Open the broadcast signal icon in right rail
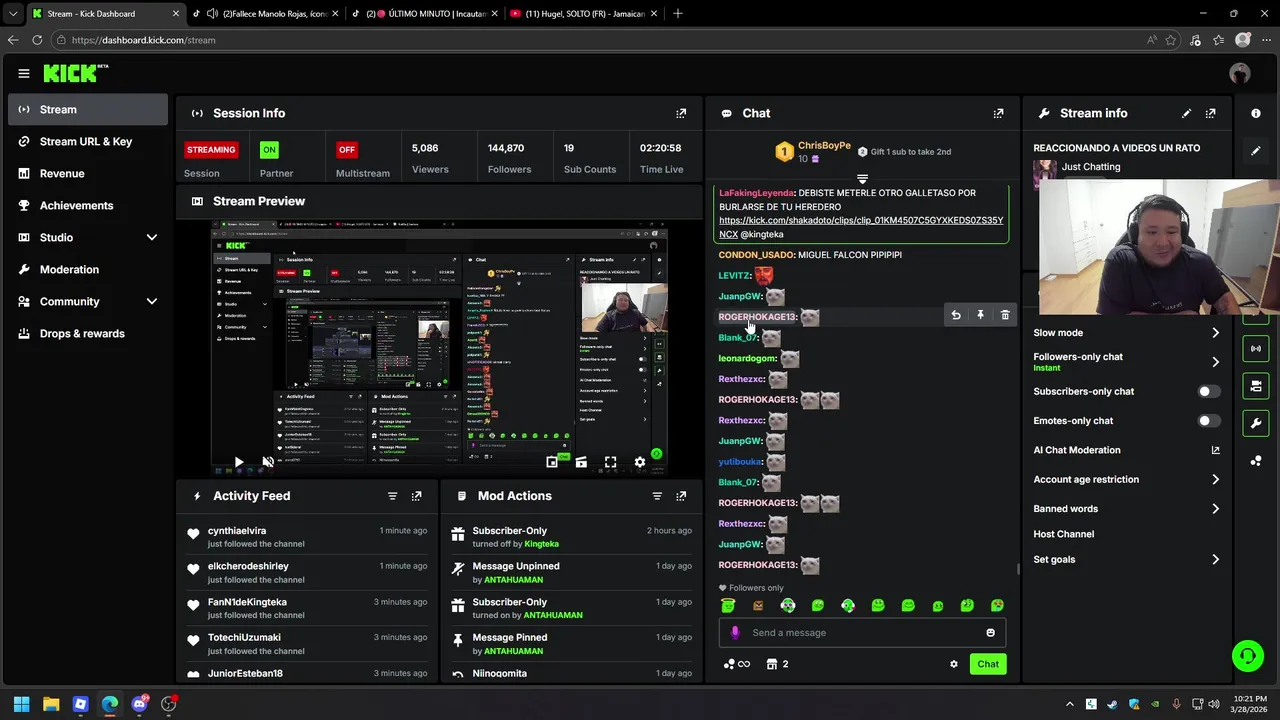This screenshot has width=1280, height=720. 1256,348
